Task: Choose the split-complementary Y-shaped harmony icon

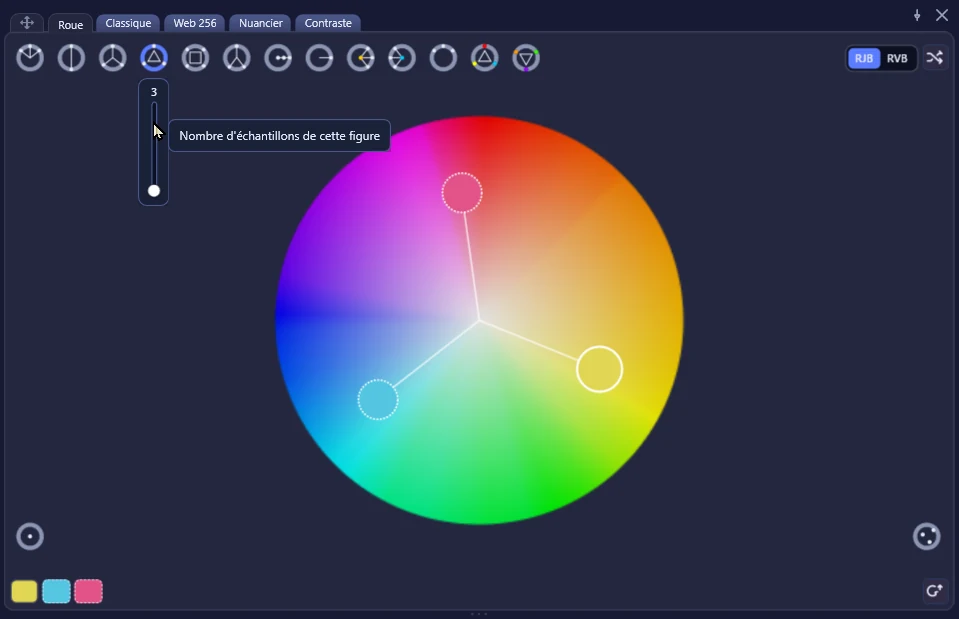Action: (237, 58)
